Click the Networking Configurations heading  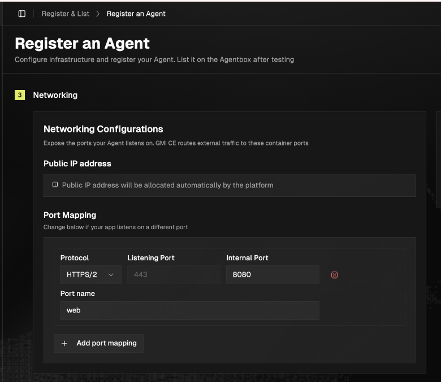tap(103, 129)
